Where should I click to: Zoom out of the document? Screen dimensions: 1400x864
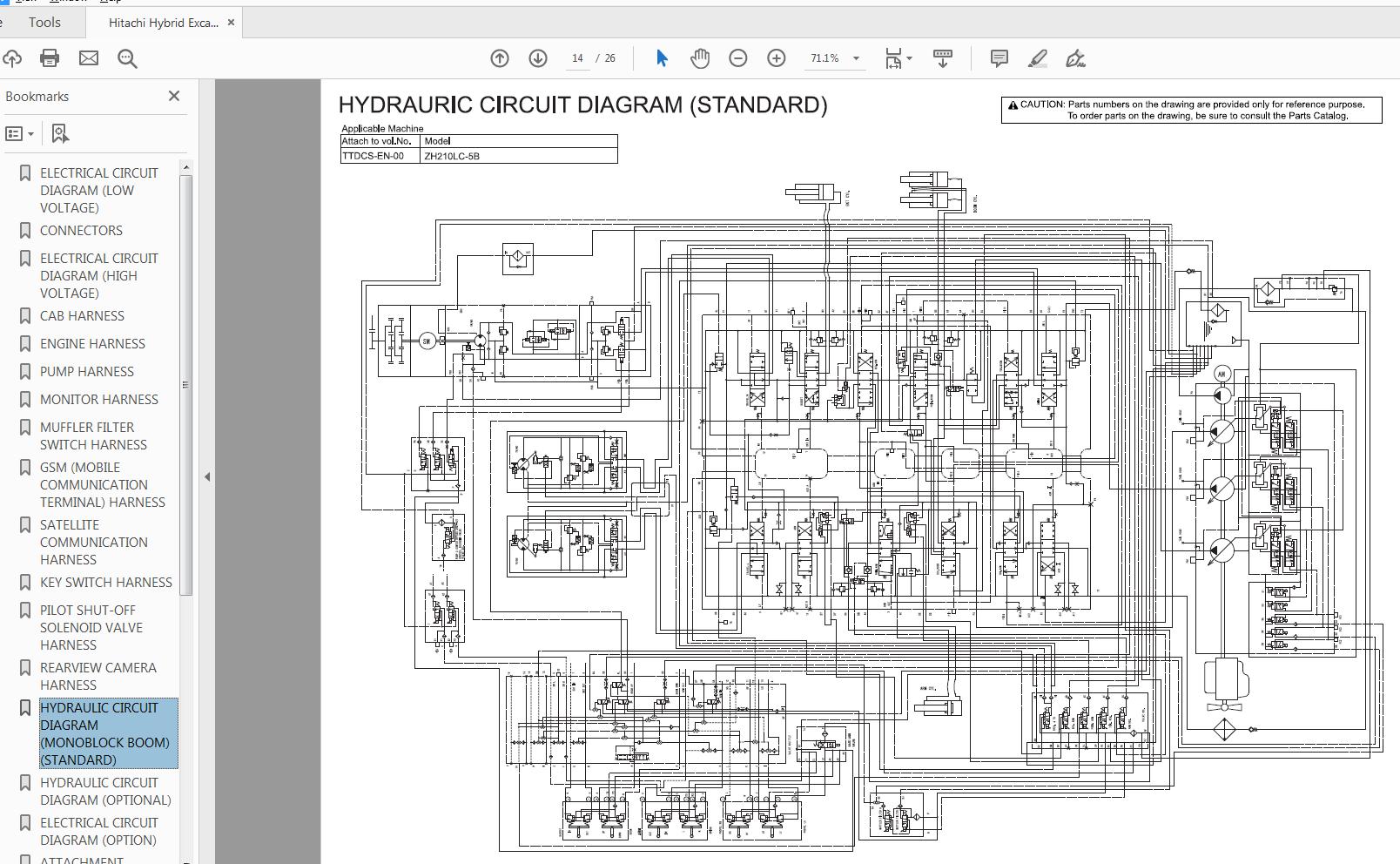pos(737,58)
